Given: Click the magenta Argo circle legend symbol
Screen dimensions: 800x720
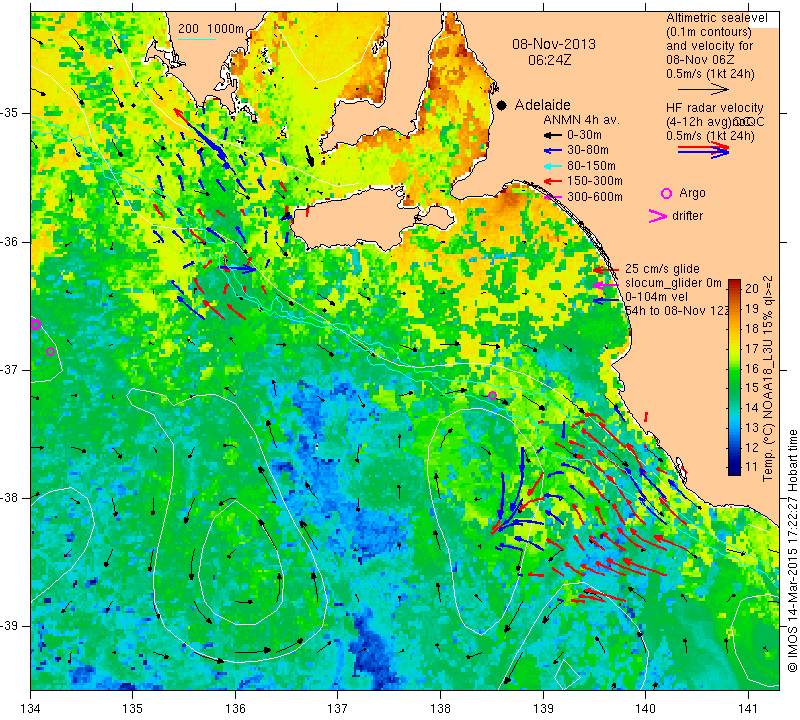Looking at the screenshot, I should pyautogui.click(x=666, y=193).
